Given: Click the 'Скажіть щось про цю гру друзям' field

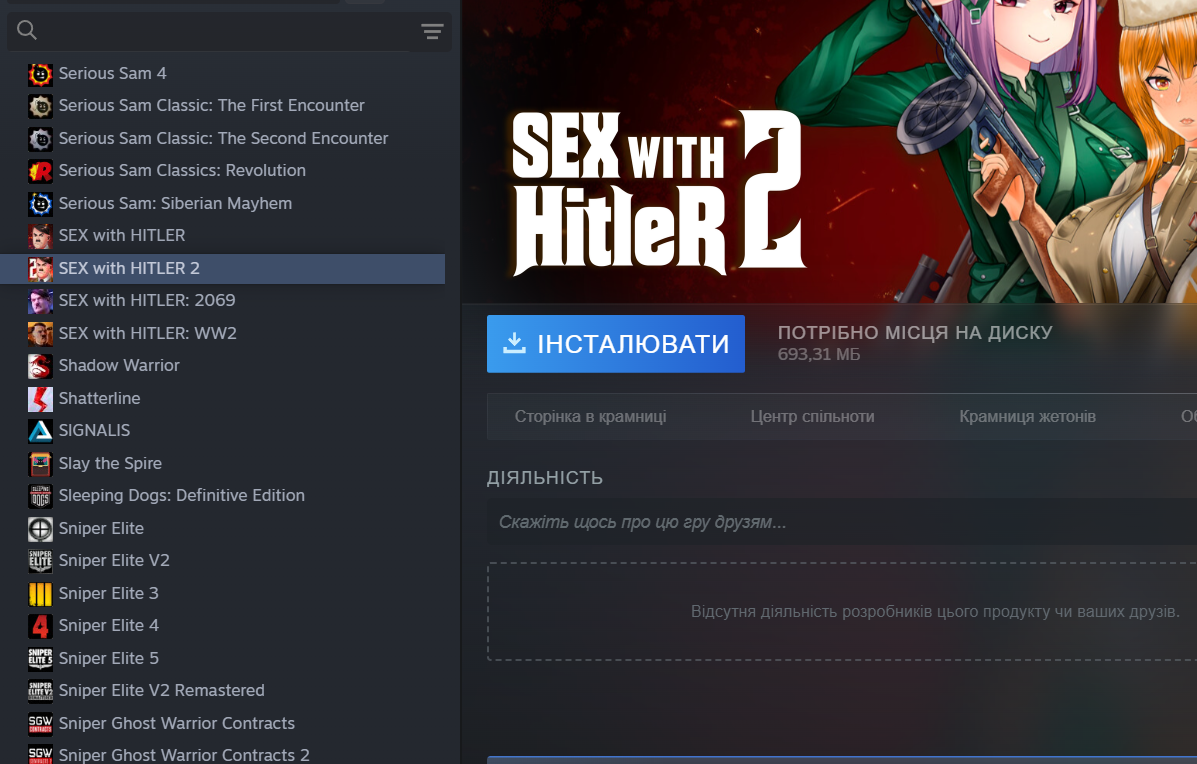Looking at the screenshot, I should [841, 522].
